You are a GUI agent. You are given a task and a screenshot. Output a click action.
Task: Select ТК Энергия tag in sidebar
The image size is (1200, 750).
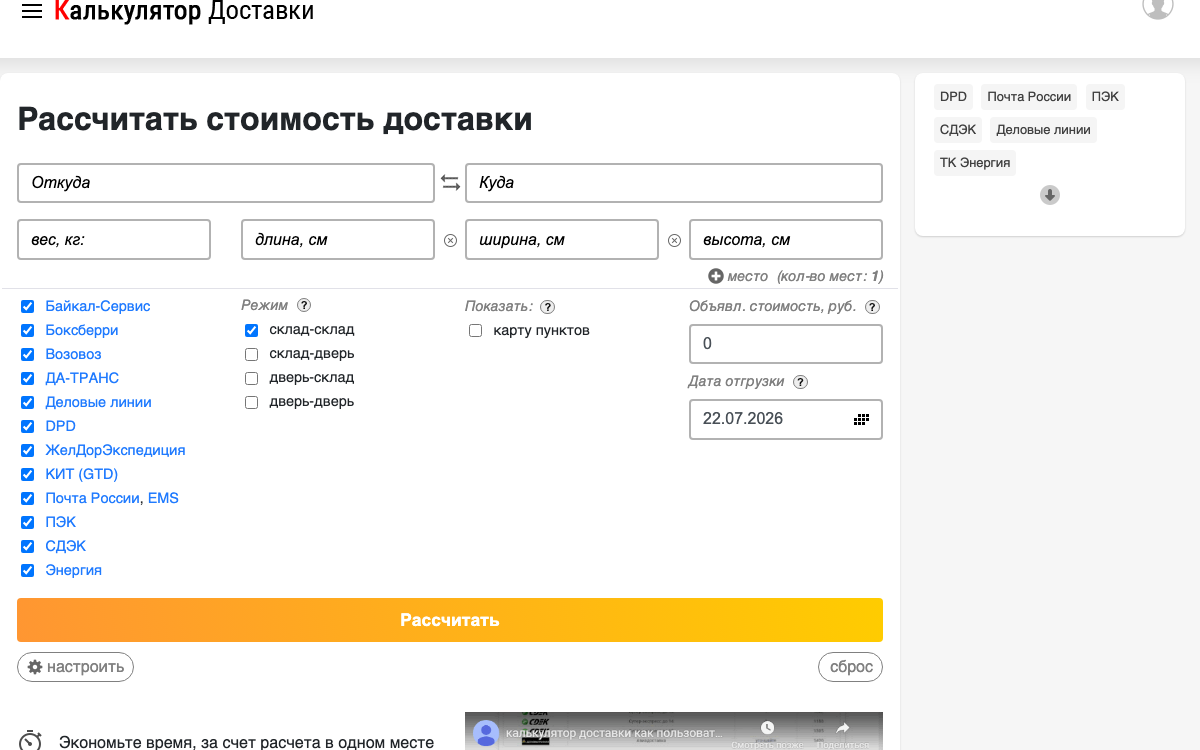(x=975, y=163)
